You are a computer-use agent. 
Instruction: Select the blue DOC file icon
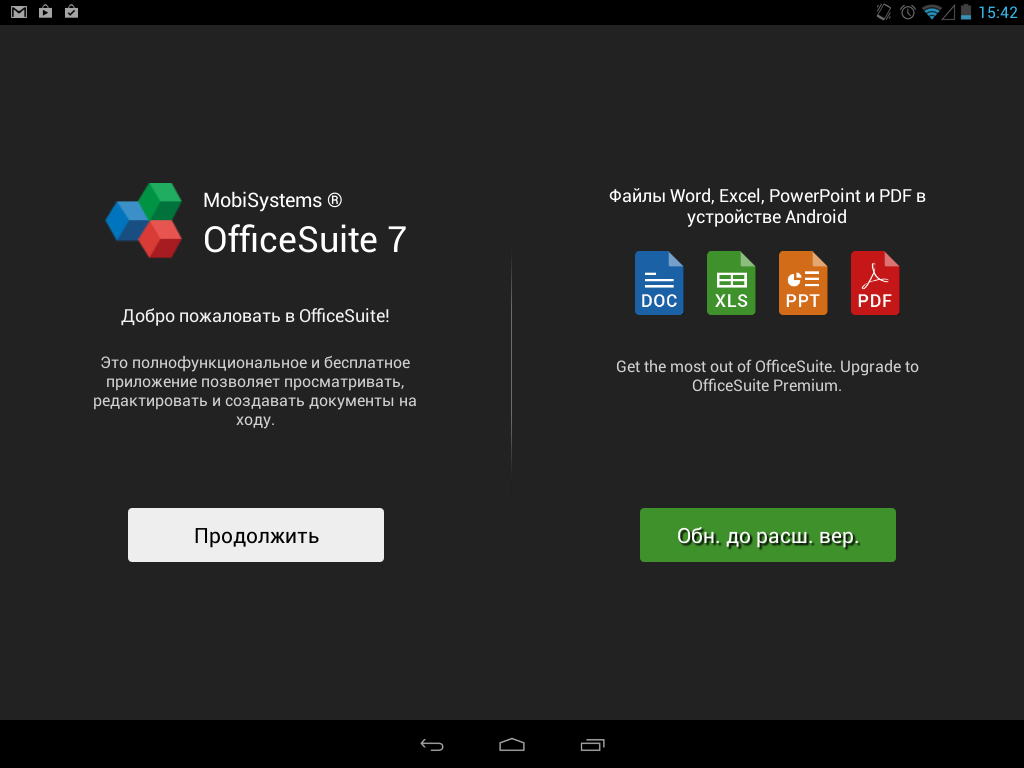(x=659, y=283)
